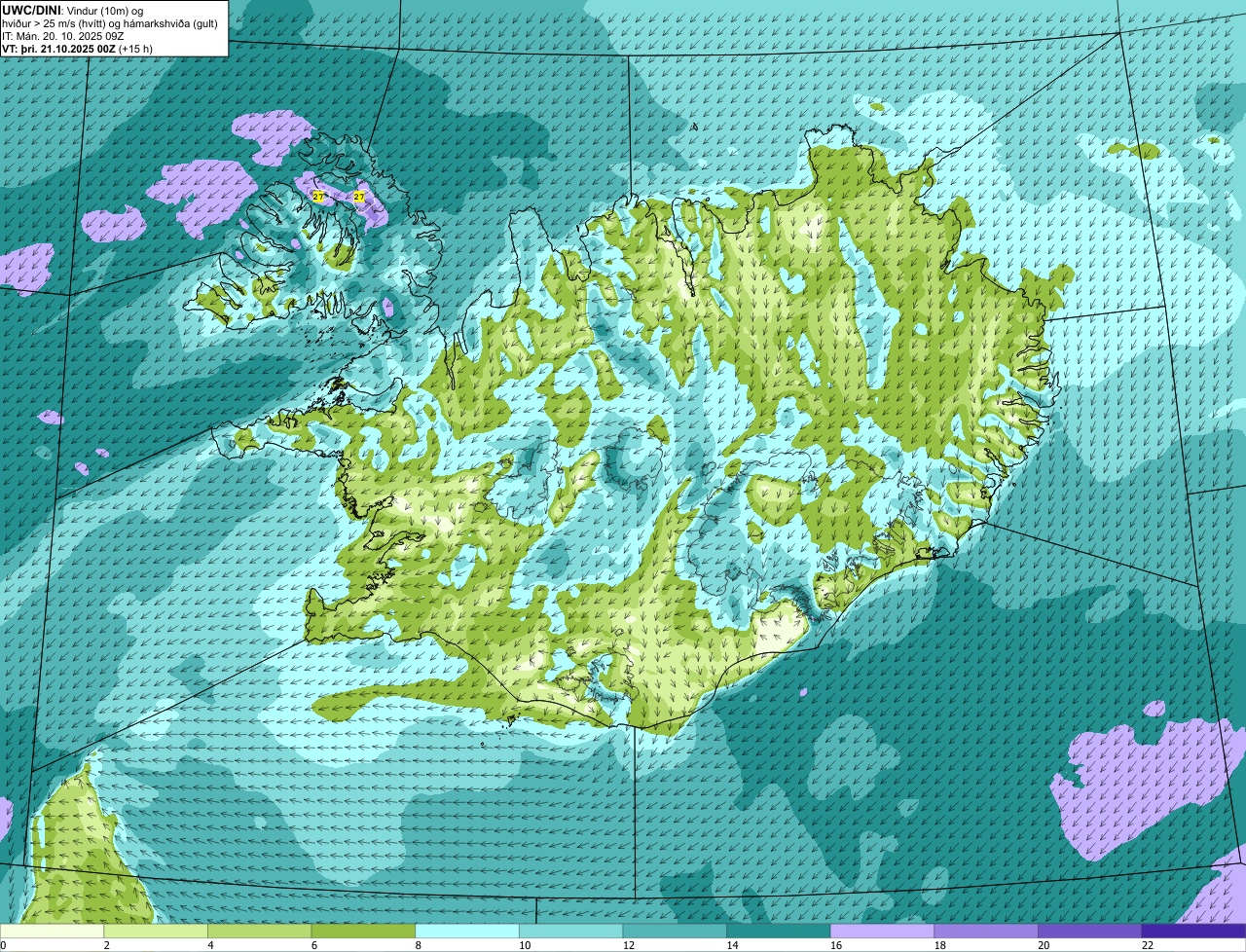Select the 20–22 m/s violet swatch

1090,931
